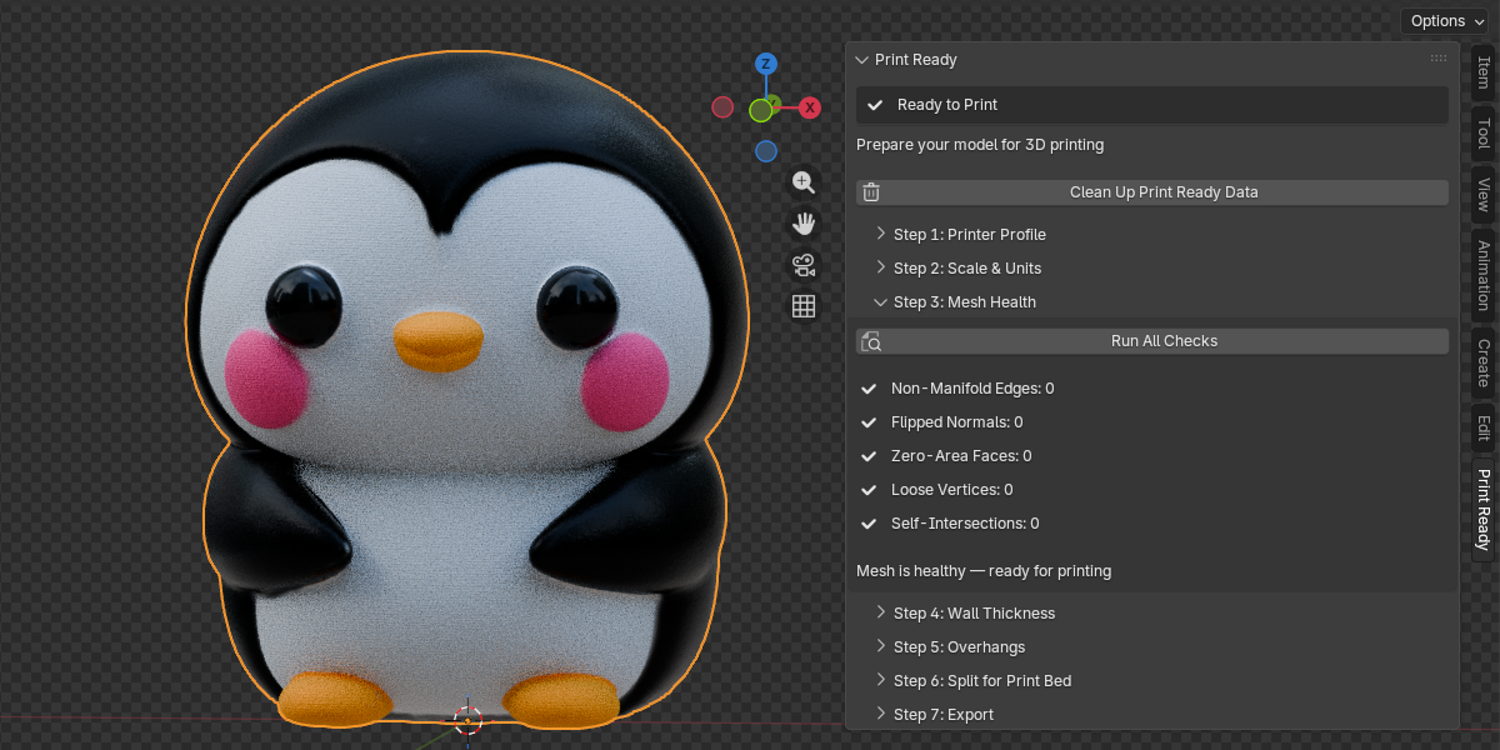Activate the pan hand viewport icon
1500x750 pixels.
pyautogui.click(x=804, y=223)
